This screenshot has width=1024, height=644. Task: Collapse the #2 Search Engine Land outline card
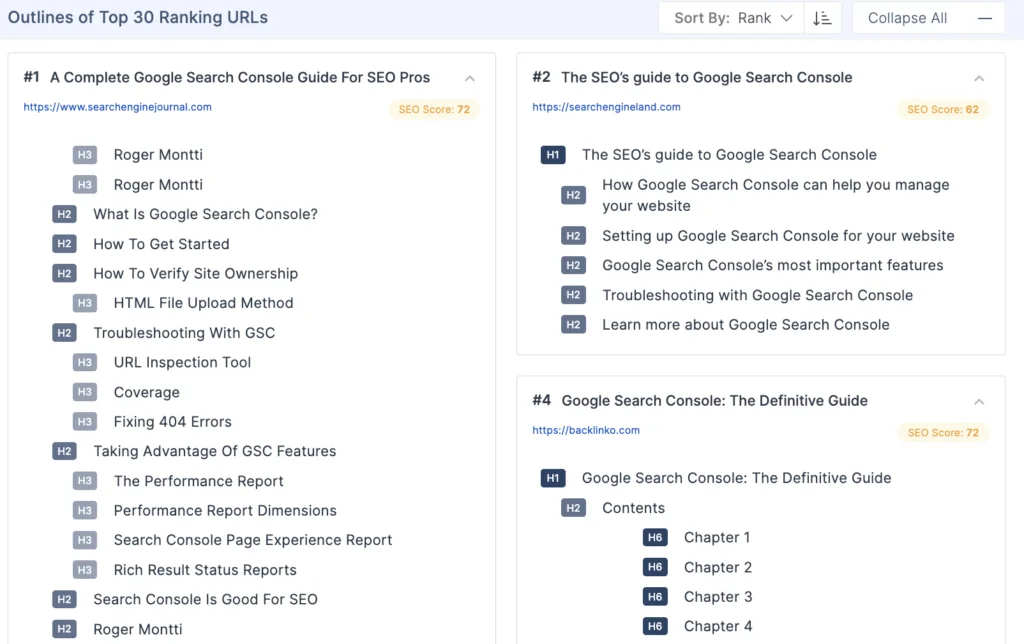[978, 78]
